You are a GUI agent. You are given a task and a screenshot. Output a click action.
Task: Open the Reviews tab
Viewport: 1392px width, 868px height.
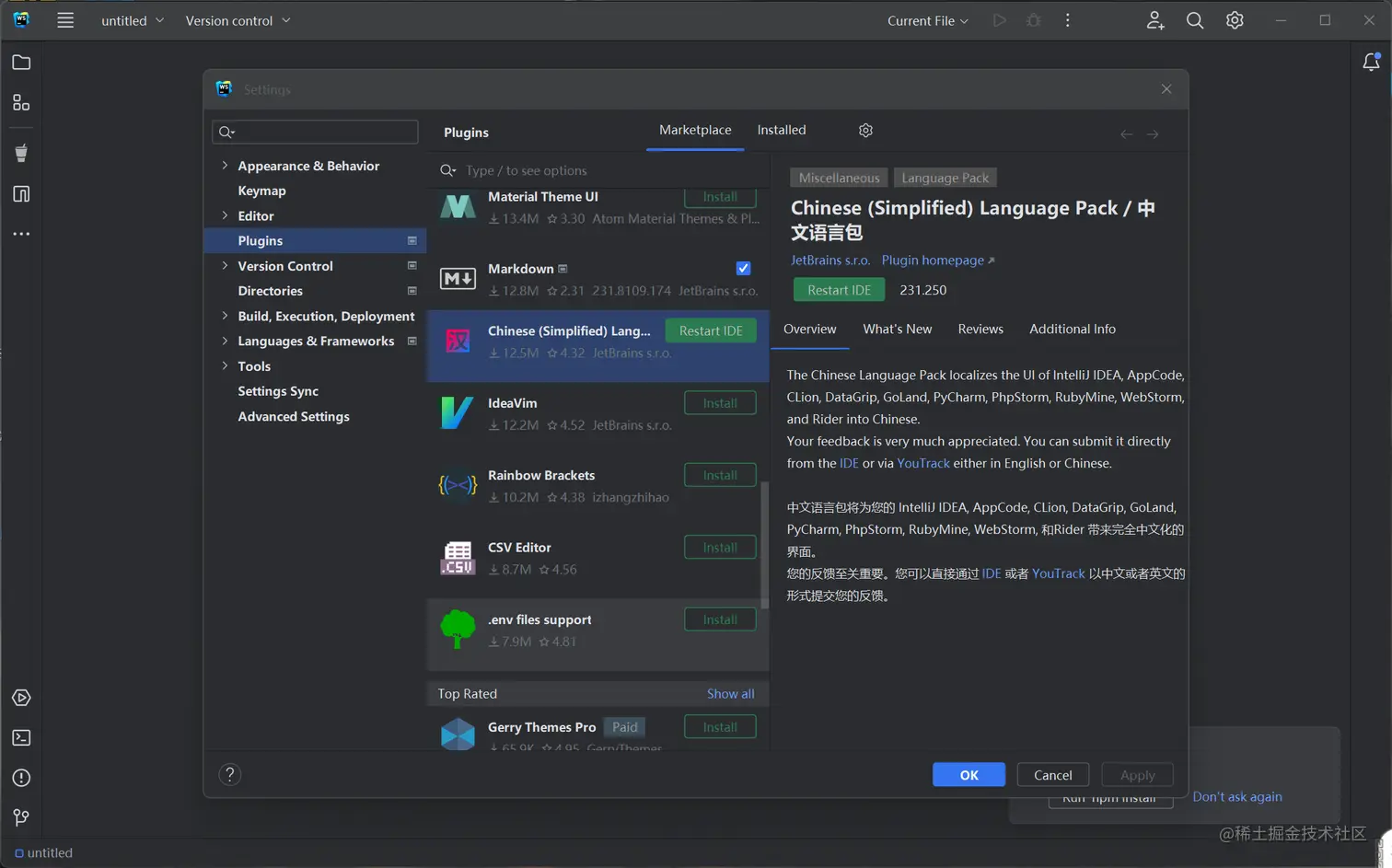click(980, 330)
